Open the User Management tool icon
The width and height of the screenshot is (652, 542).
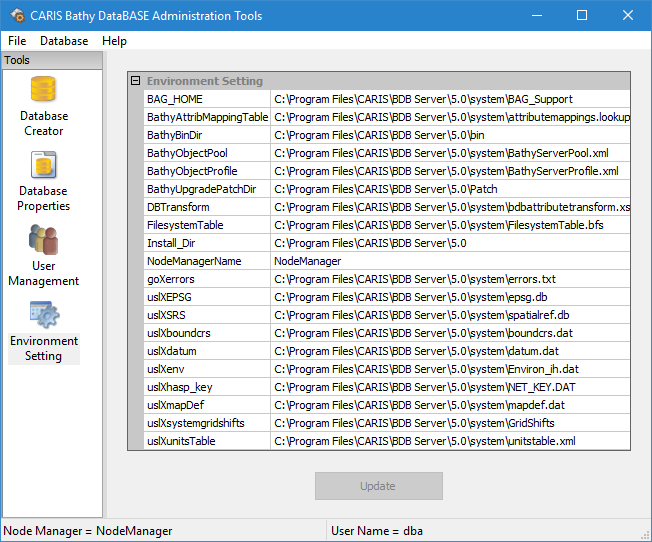point(44,241)
